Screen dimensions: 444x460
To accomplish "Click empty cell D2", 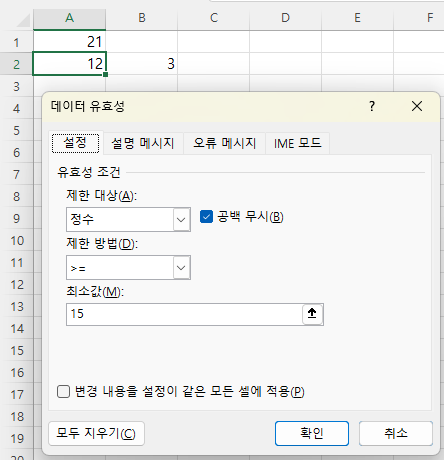I will pyautogui.click(x=285, y=63).
